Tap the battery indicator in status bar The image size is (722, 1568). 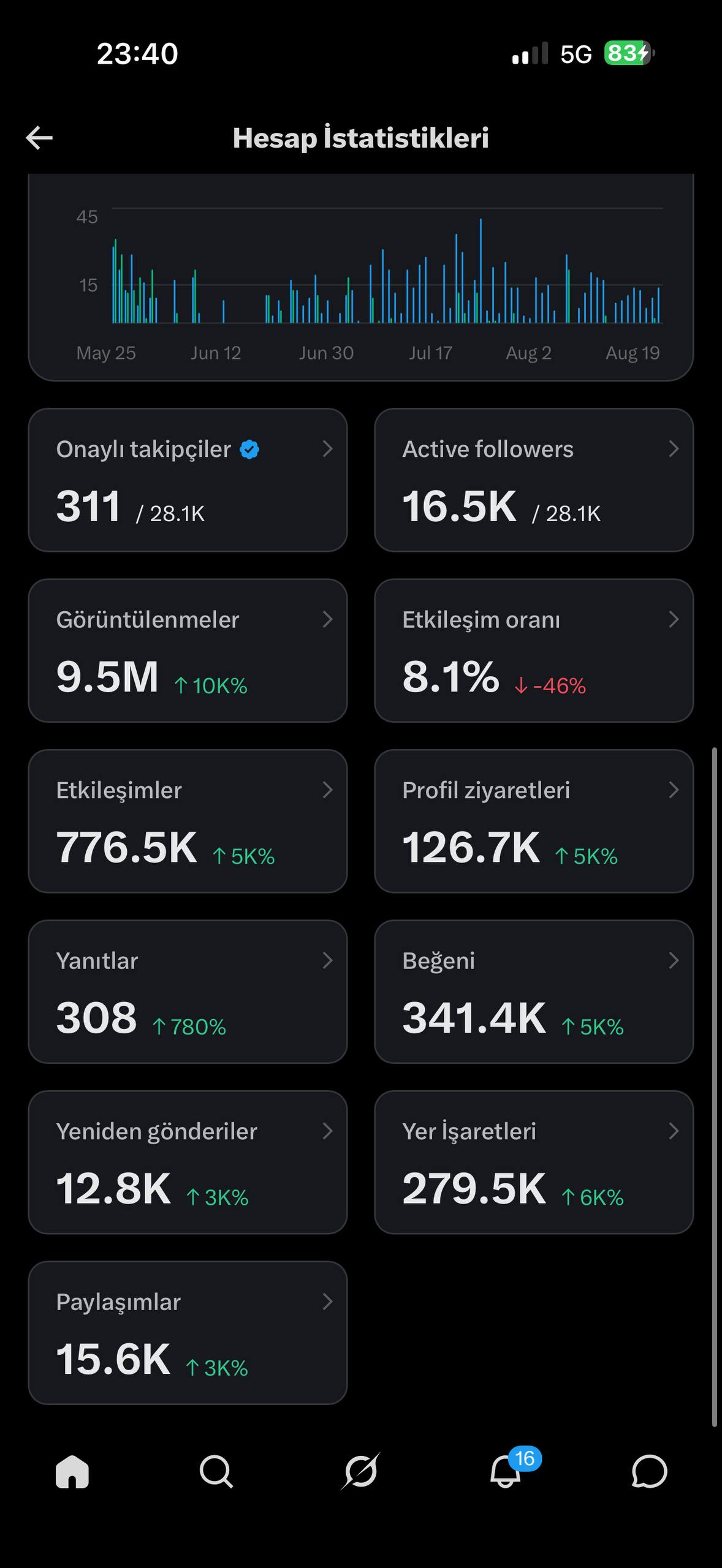[629, 53]
